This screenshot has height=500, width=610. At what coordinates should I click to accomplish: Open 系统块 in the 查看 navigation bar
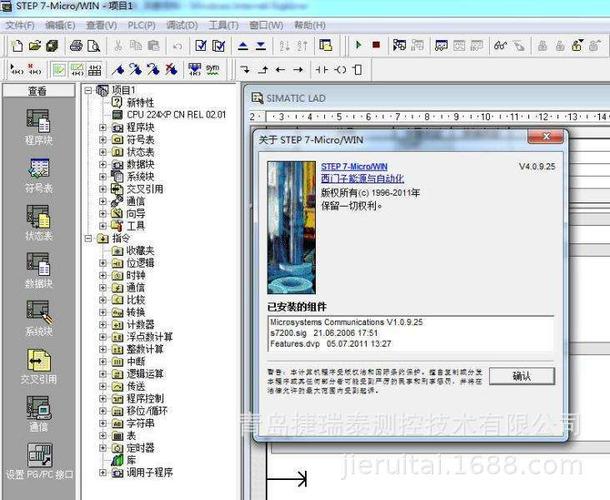point(38,318)
